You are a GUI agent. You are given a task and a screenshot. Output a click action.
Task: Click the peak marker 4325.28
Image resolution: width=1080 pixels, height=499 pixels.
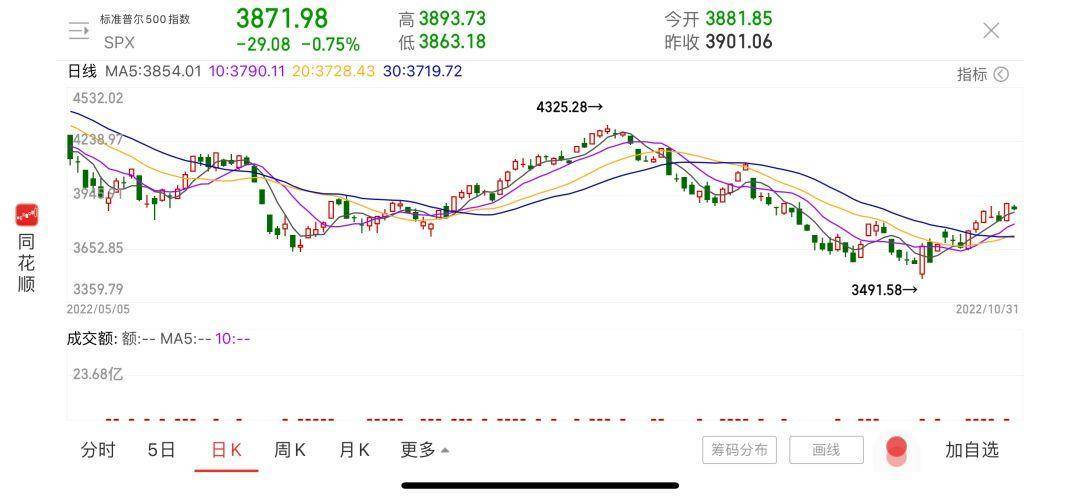570,107
